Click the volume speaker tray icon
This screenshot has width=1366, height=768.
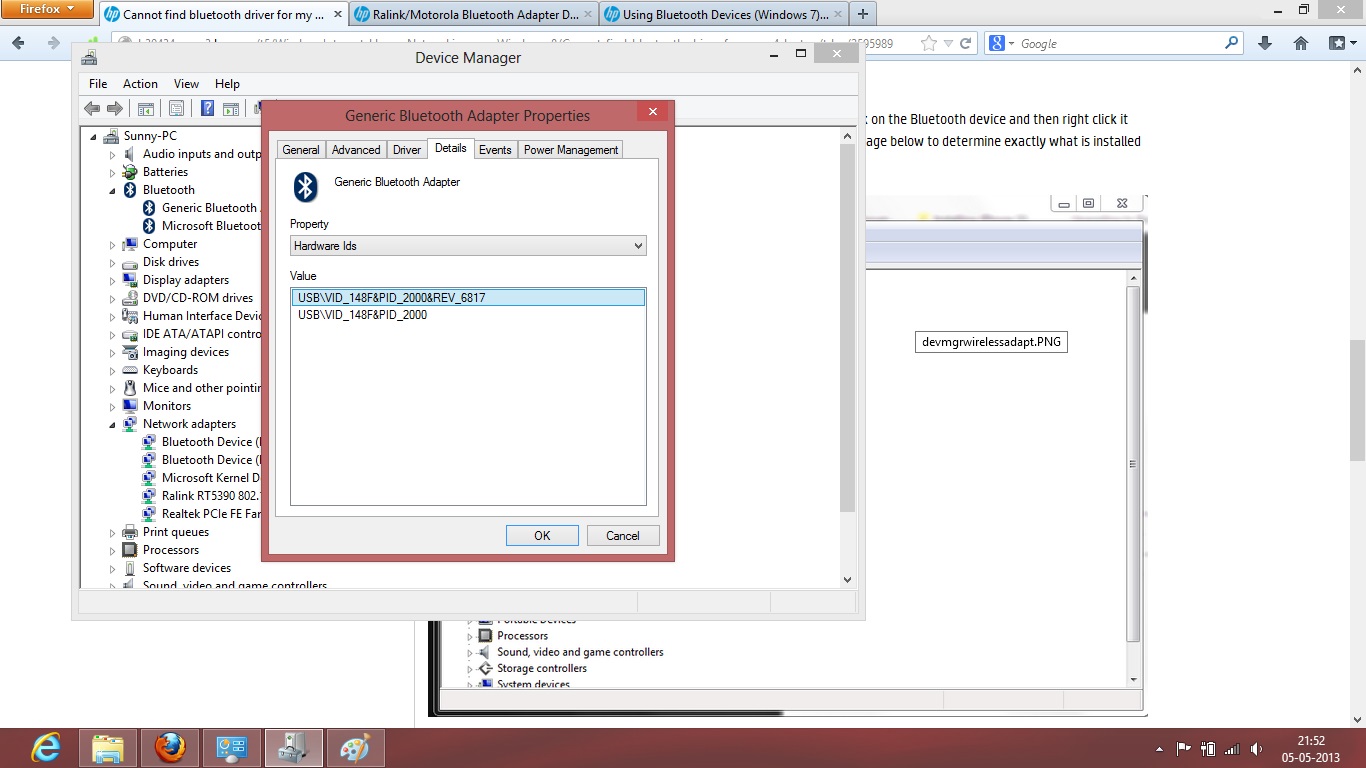1256,749
